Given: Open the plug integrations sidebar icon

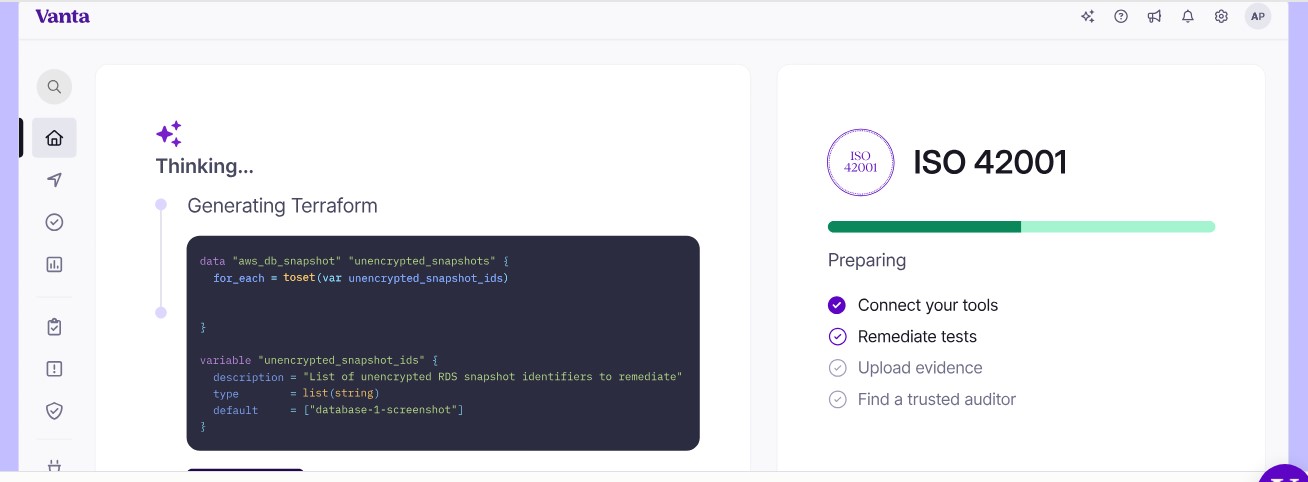Looking at the screenshot, I should tap(54, 465).
